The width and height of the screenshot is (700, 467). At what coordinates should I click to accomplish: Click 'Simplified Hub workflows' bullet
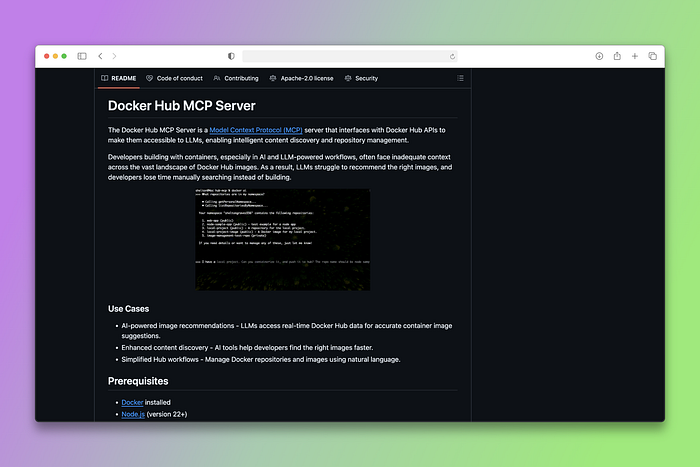pos(261,359)
